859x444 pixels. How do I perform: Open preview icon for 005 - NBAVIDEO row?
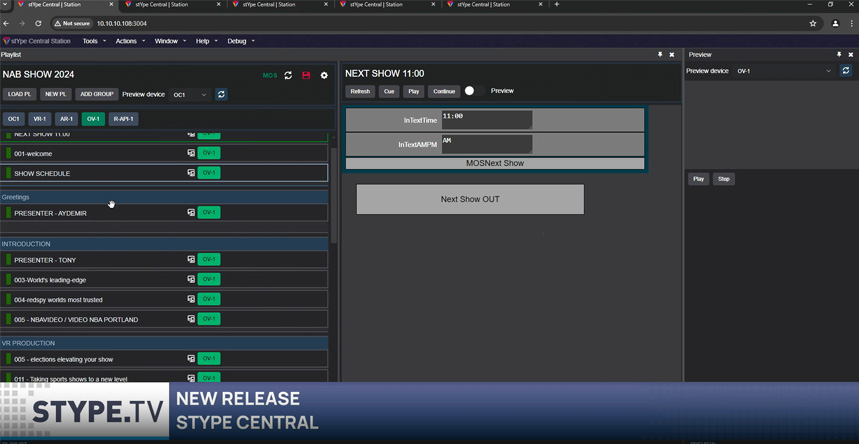pyautogui.click(x=191, y=319)
